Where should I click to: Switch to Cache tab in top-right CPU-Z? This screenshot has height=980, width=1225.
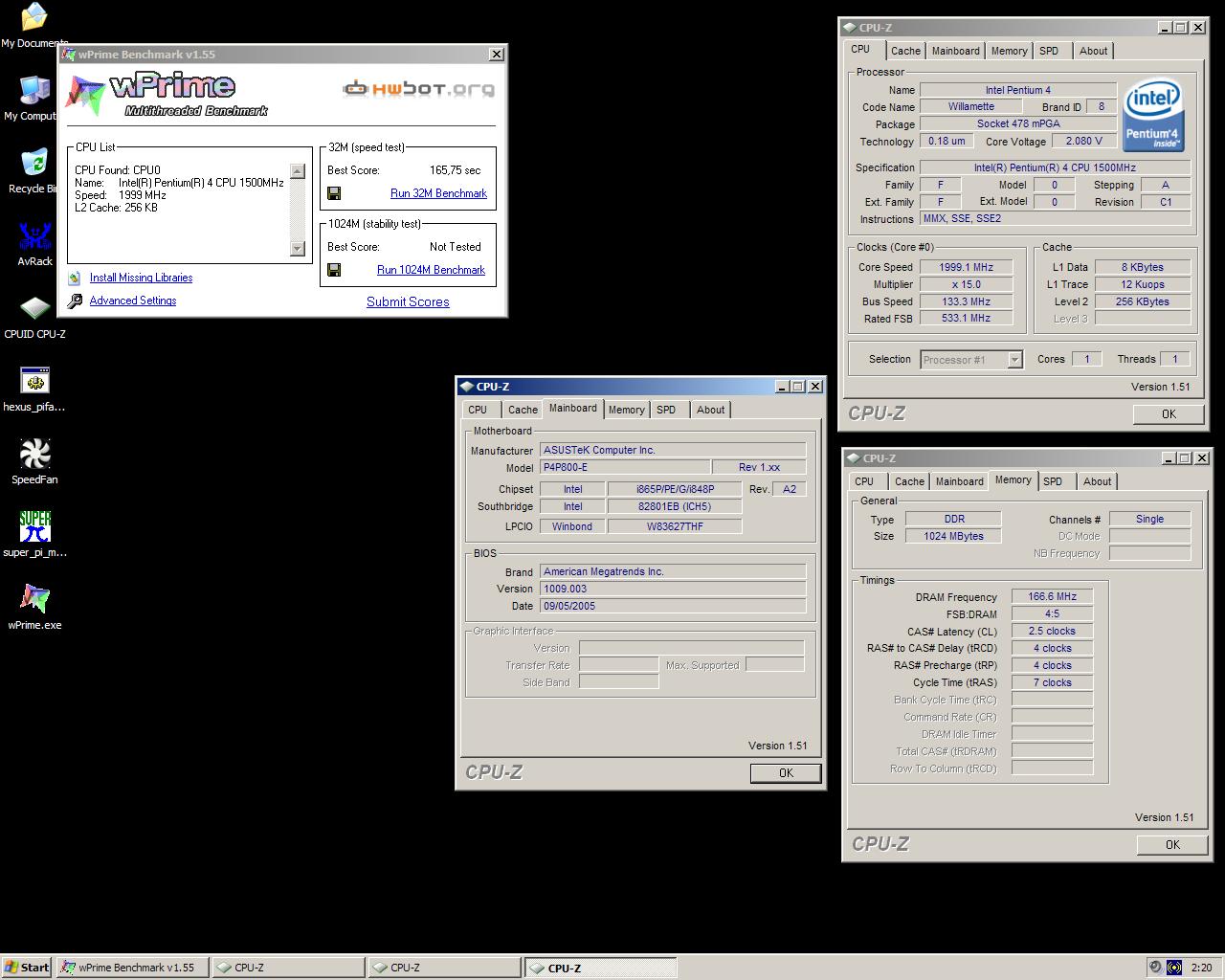pyautogui.click(x=905, y=51)
